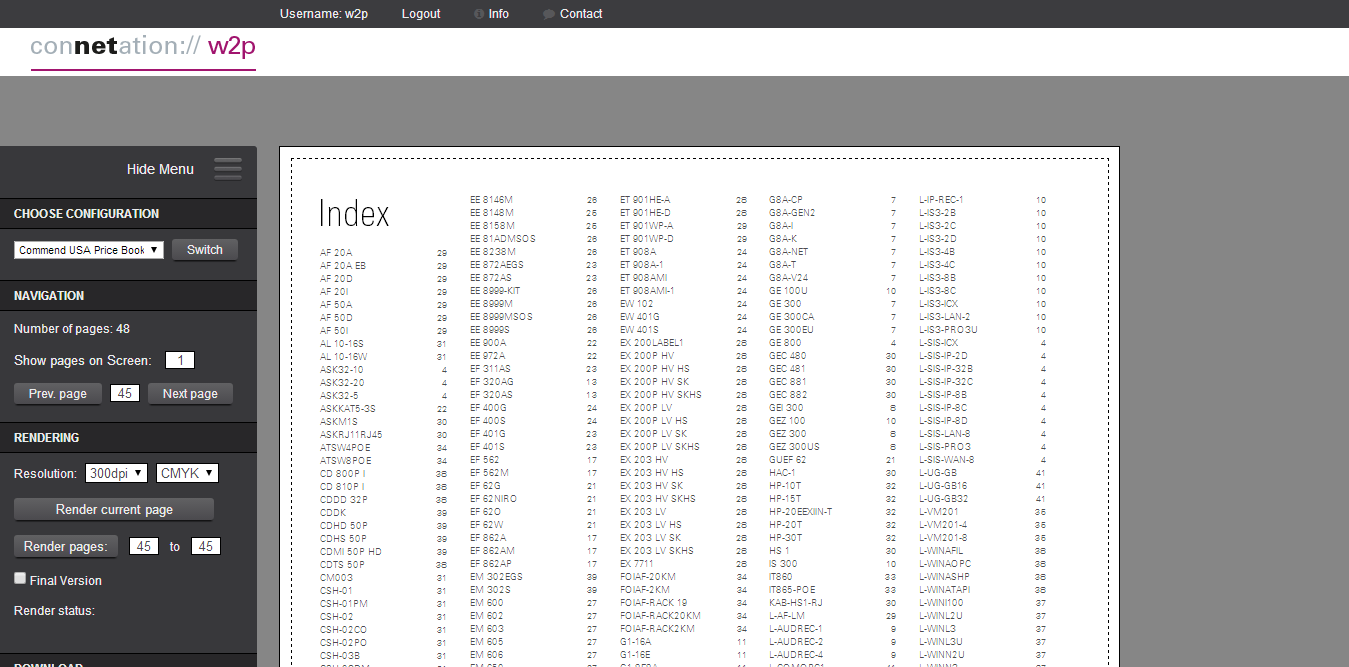Viewport: 1349px width, 667px height.
Task: Click the Contact speech bubble icon
Action: pyautogui.click(x=549, y=14)
